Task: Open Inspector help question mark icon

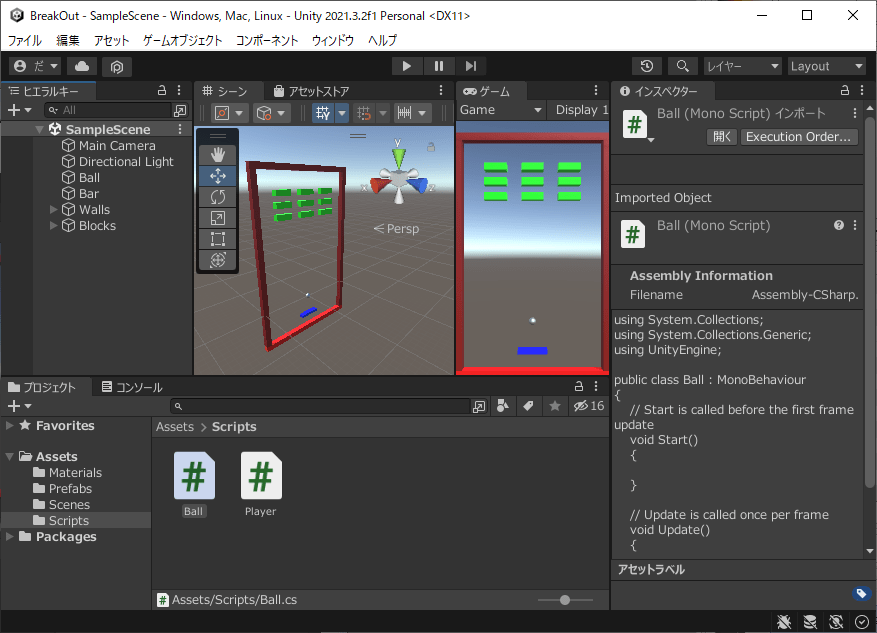Action: click(838, 225)
